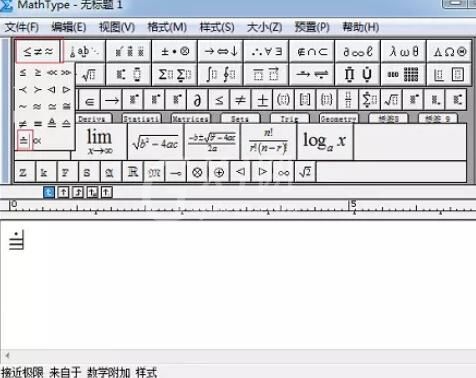Viewport: 476px width, 378px height.
Task: Insert the much-less-than ≪ symbol from palette
Action: click(52, 72)
